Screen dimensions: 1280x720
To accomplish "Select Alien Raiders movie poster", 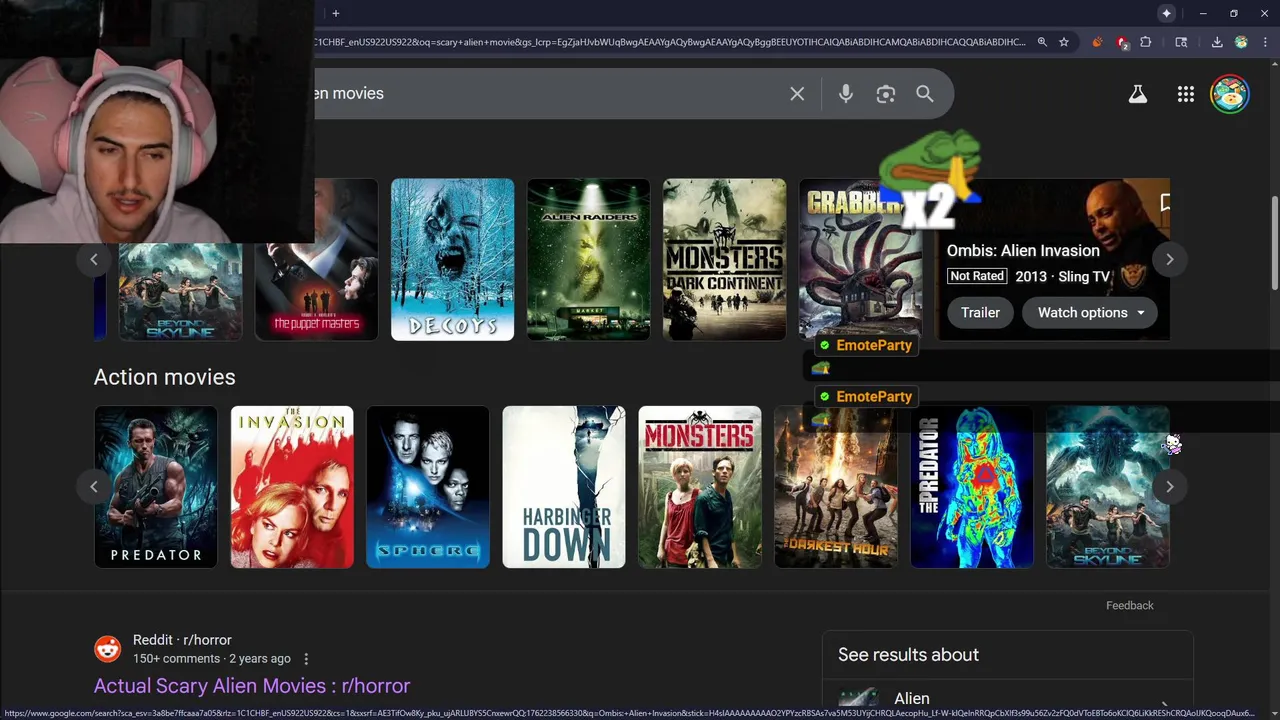I will tap(588, 260).
